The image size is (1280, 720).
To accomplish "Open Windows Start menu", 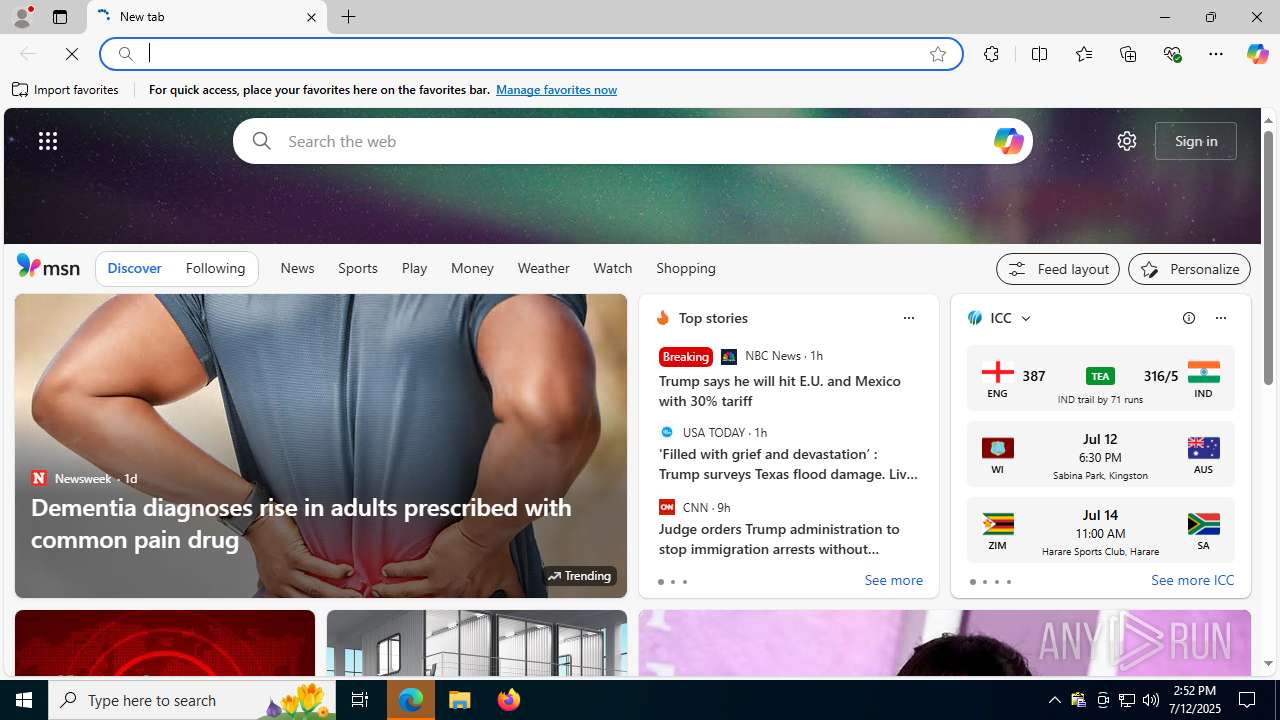I will [24, 700].
